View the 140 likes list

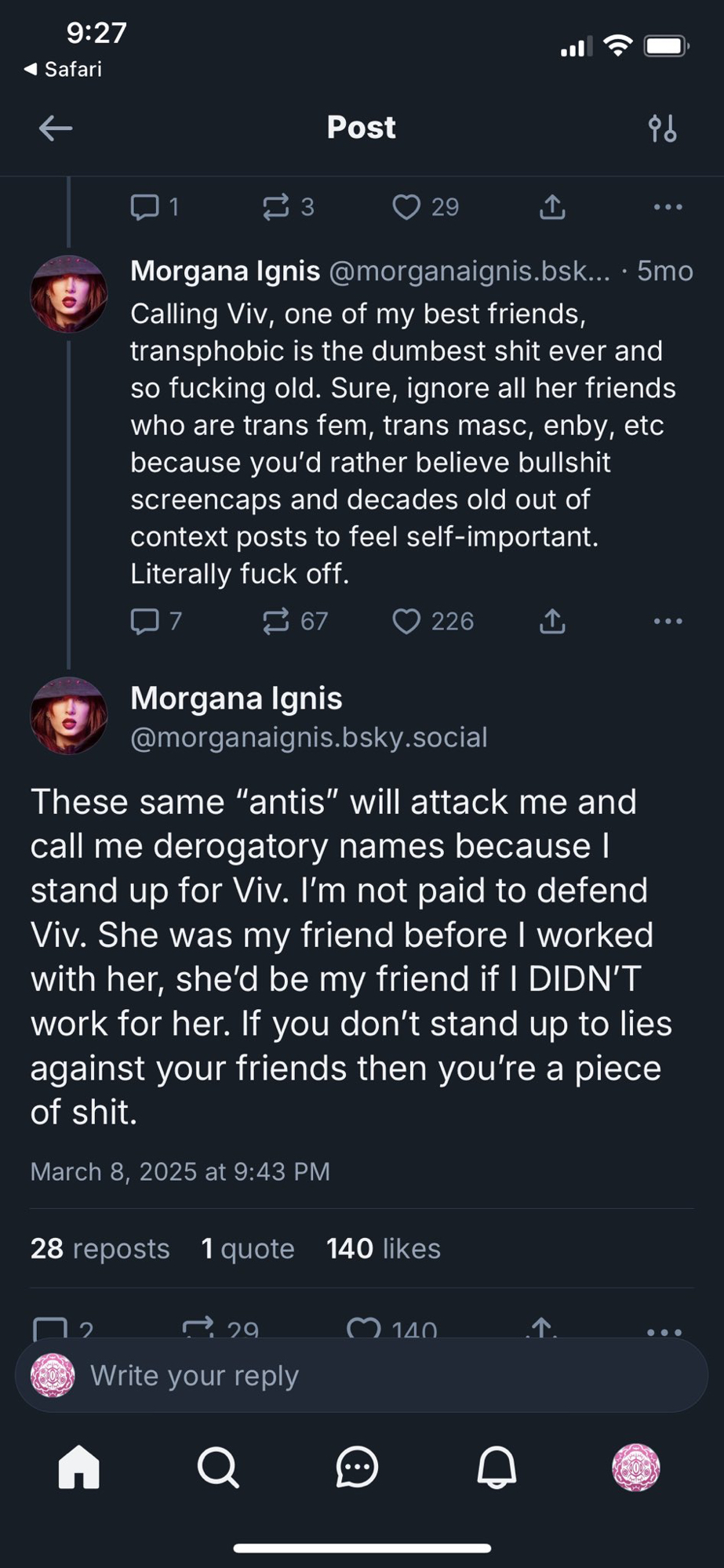[x=383, y=1248]
